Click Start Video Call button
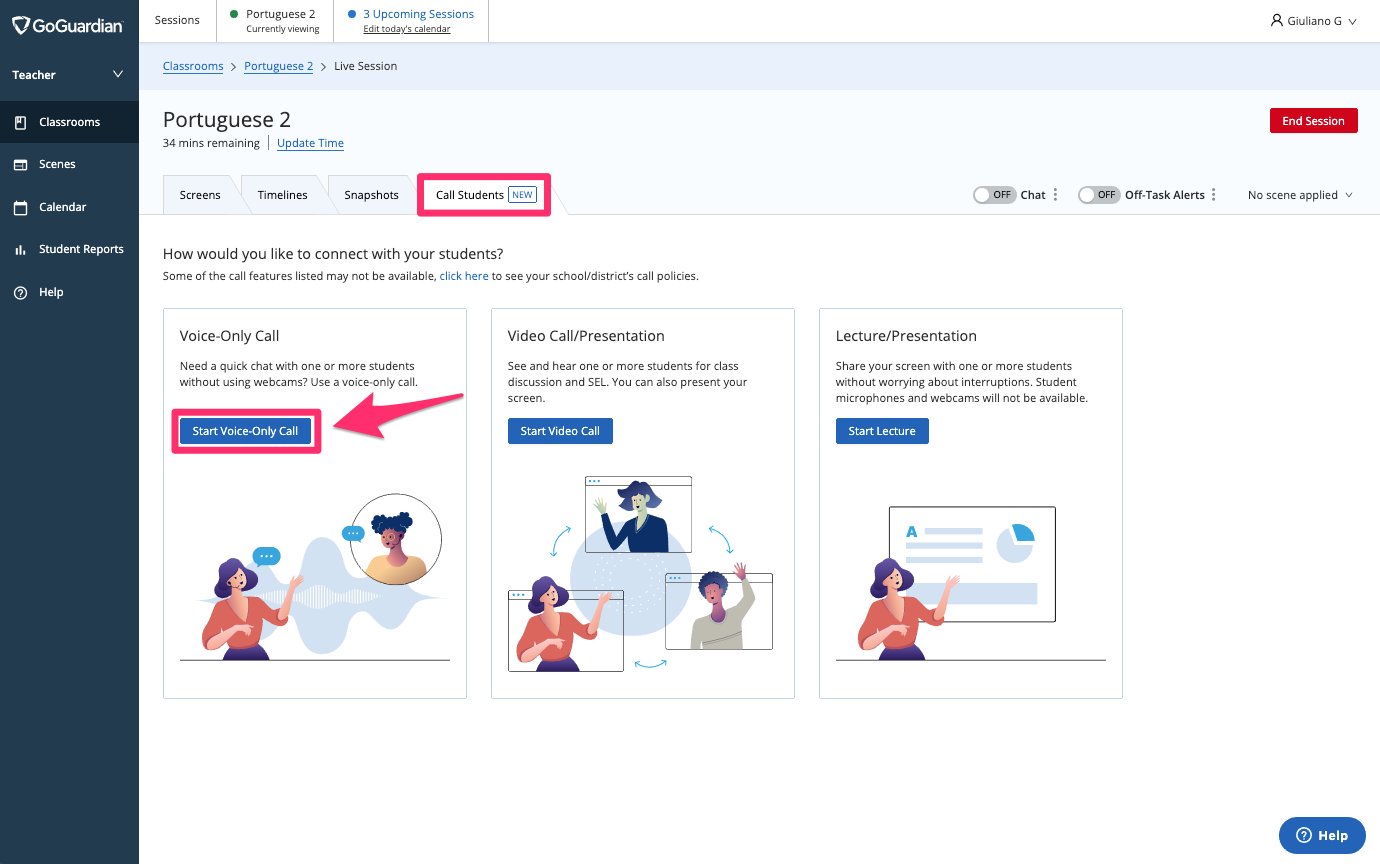The width and height of the screenshot is (1380, 864). pyautogui.click(x=560, y=431)
